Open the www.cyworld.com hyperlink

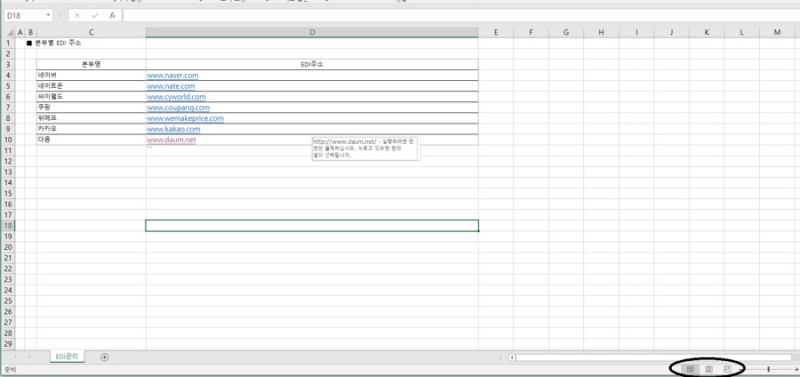(177, 97)
